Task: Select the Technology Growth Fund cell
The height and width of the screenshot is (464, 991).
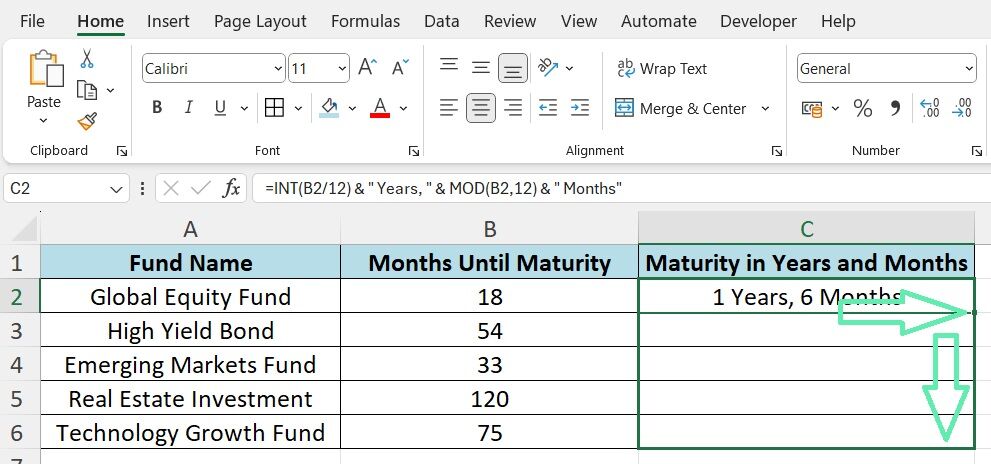Action: 190,433
